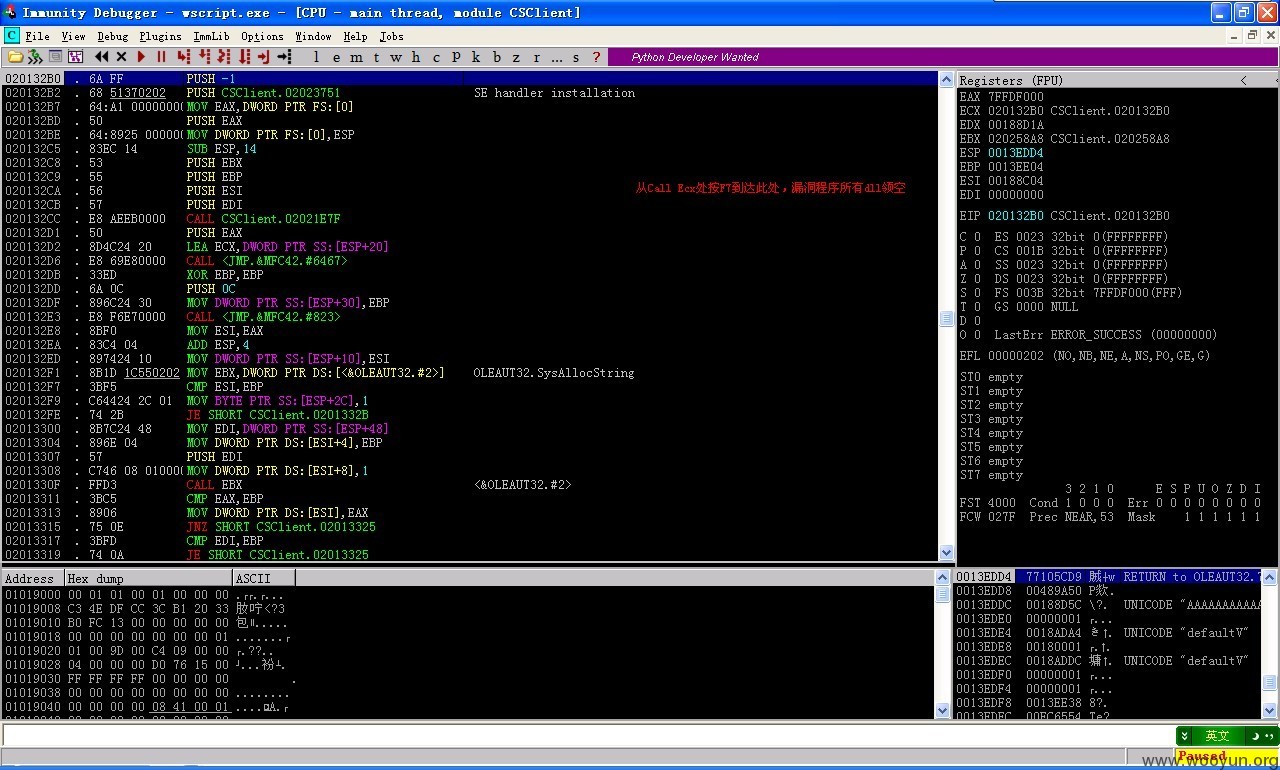The image size is (1280, 770).
Task: Open the View menu
Action: [73, 36]
